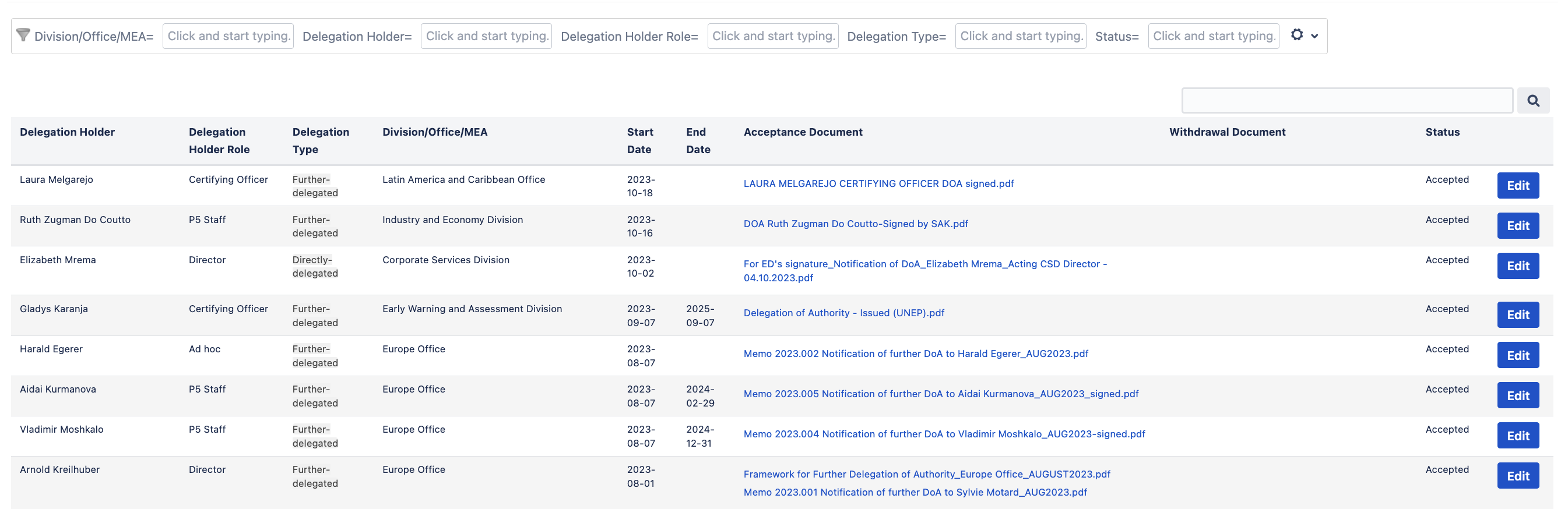The height and width of the screenshot is (509, 1568).
Task: Click Early Warning and Assessment Division cell
Action: [x=472, y=309]
